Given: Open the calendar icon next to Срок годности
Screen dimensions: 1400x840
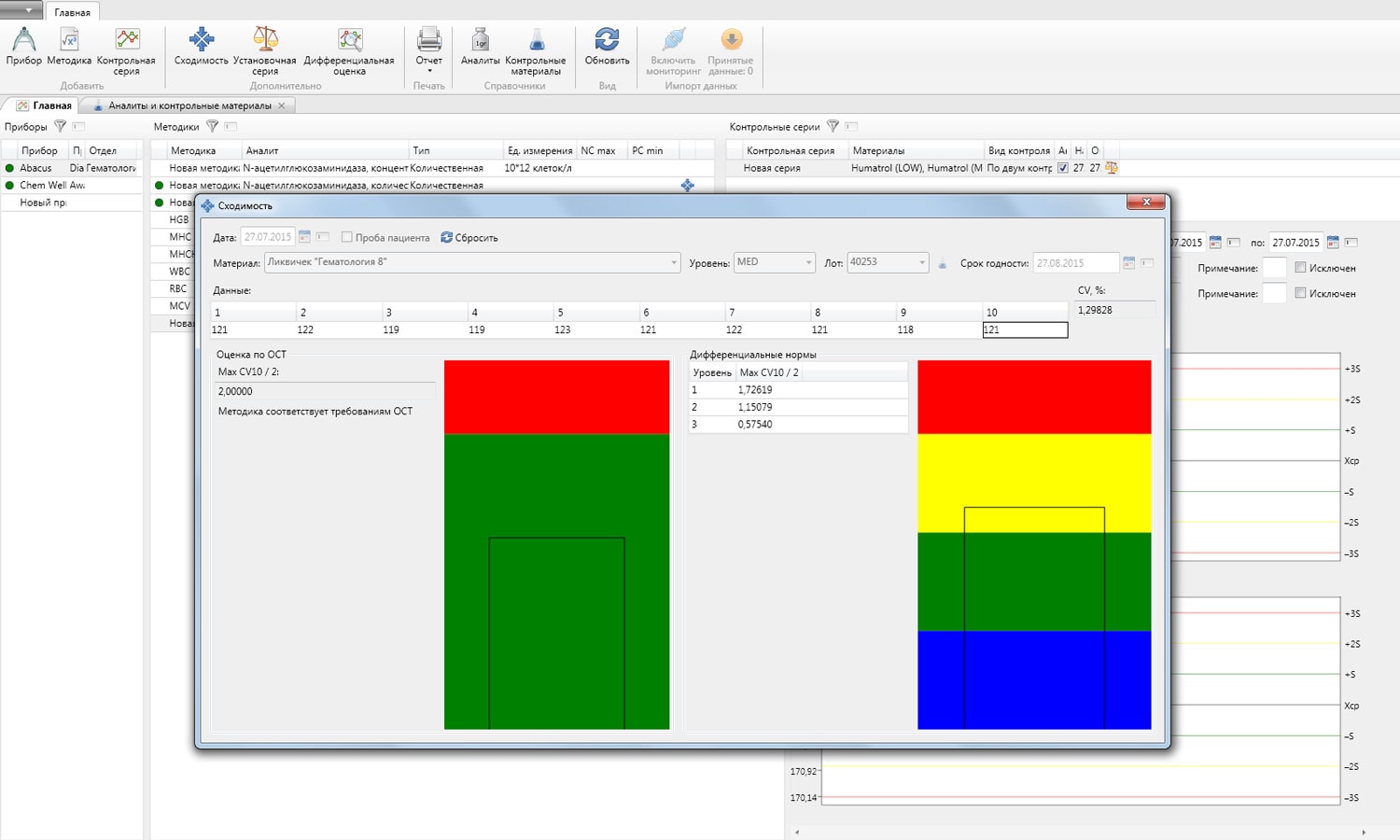Looking at the screenshot, I should click(x=1128, y=263).
